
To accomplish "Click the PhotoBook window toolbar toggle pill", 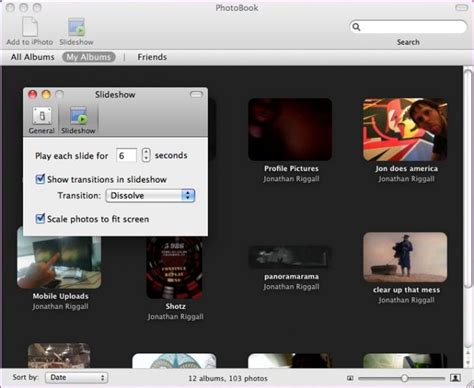I will [x=462, y=7].
